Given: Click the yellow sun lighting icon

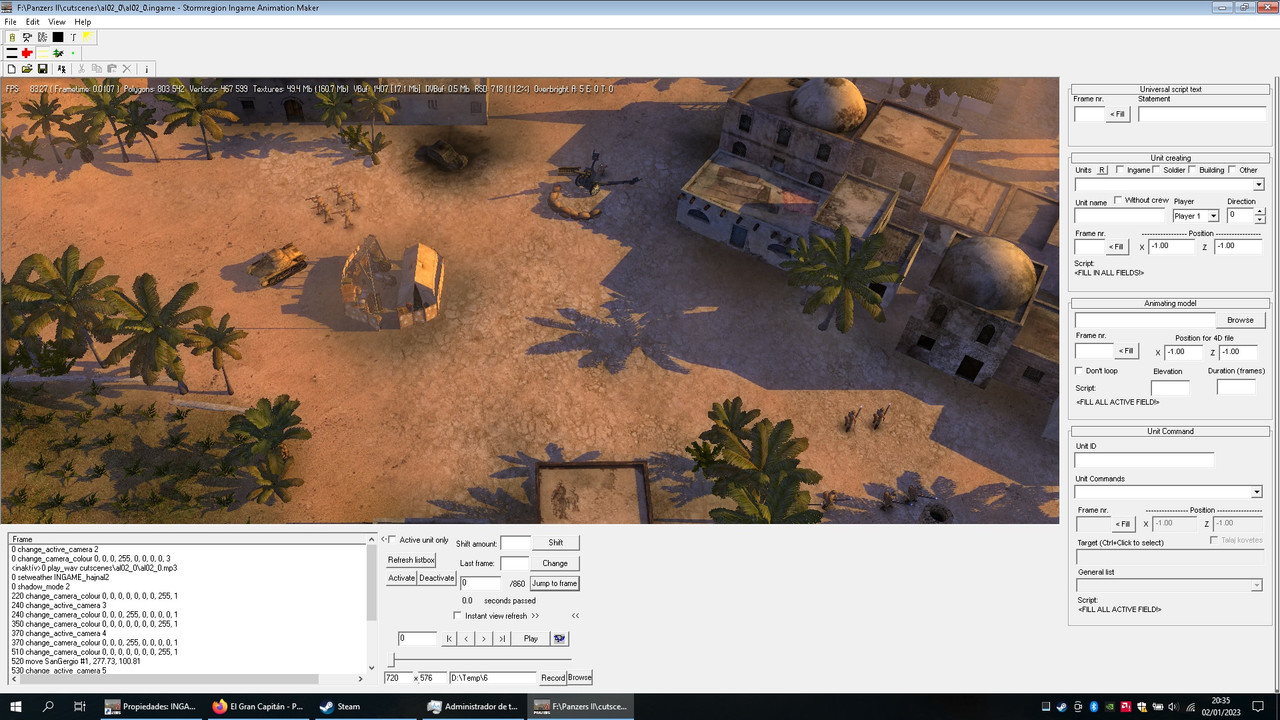Looking at the screenshot, I should click(87, 37).
